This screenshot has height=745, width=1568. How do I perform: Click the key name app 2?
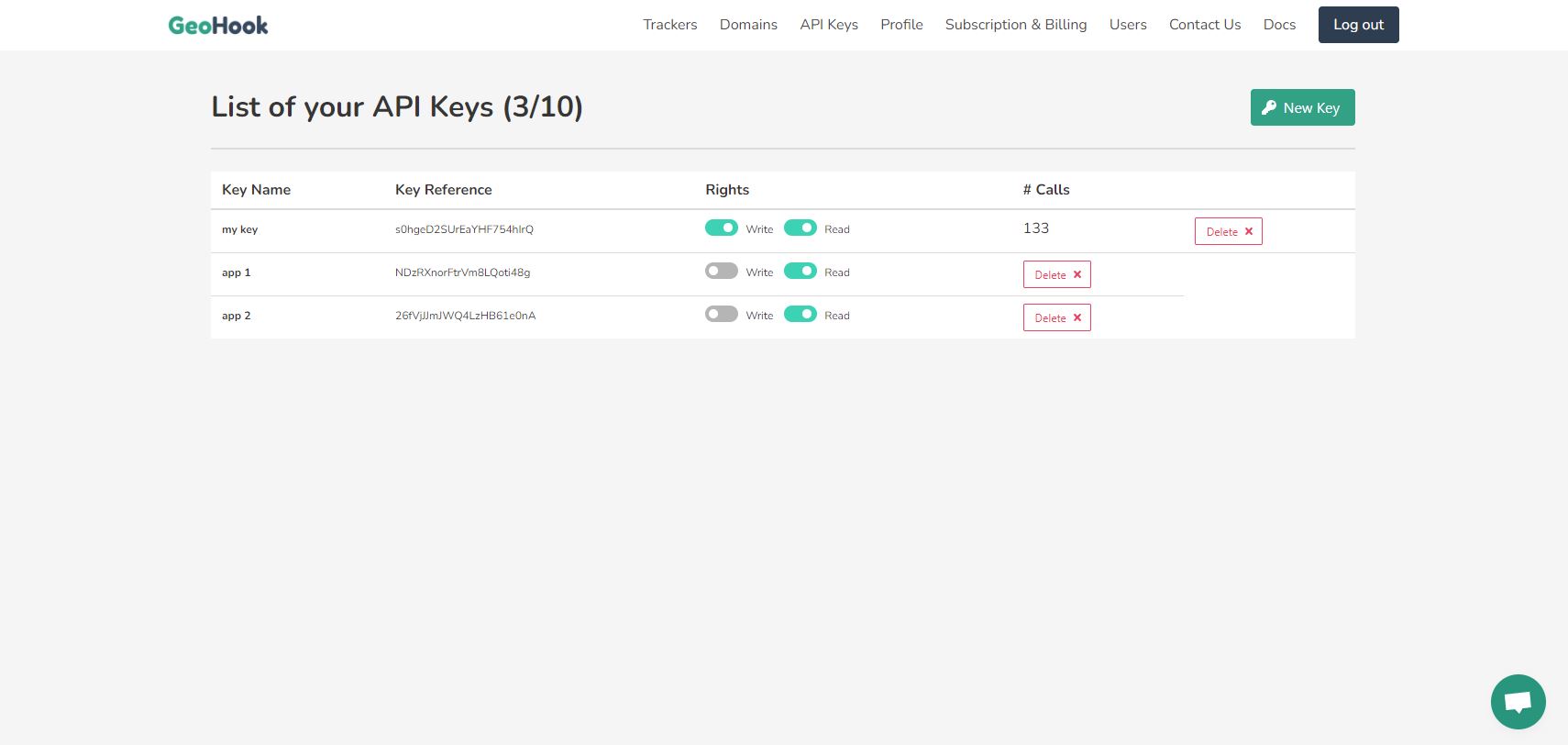(x=237, y=316)
